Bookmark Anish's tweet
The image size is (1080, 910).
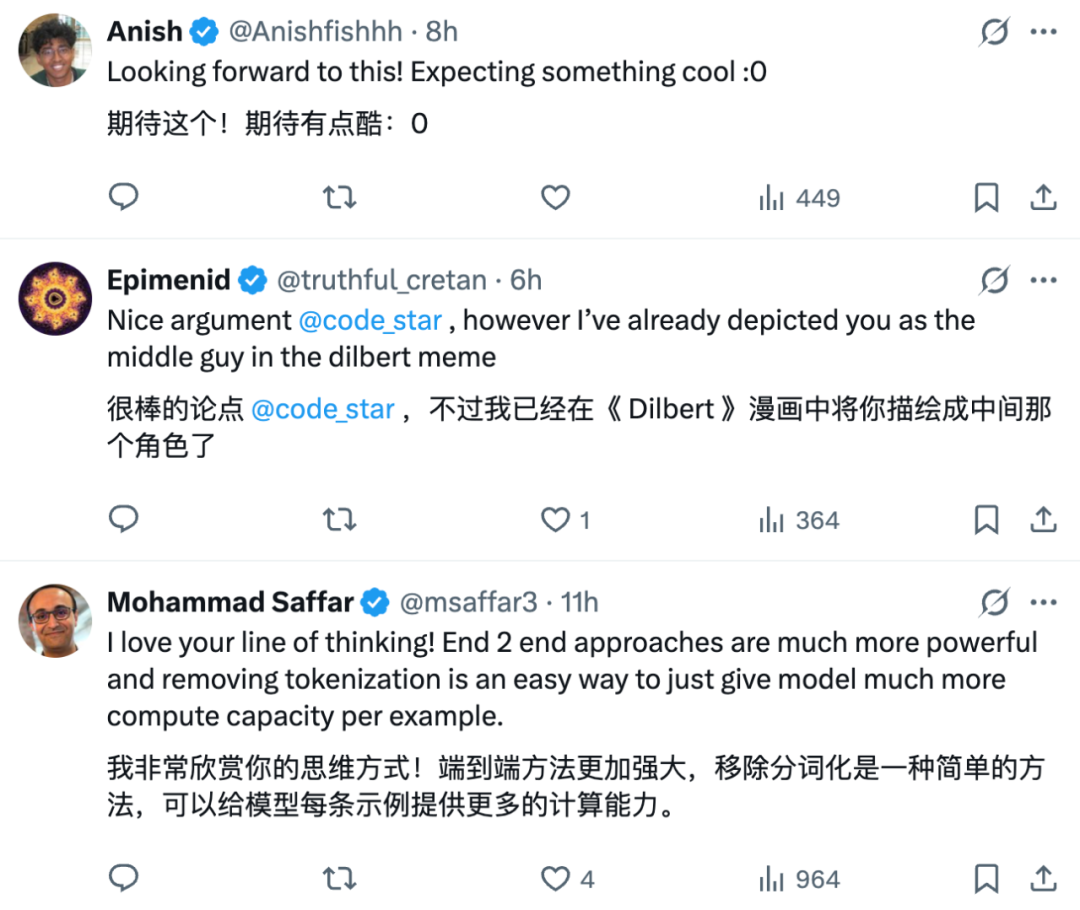click(x=986, y=198)
